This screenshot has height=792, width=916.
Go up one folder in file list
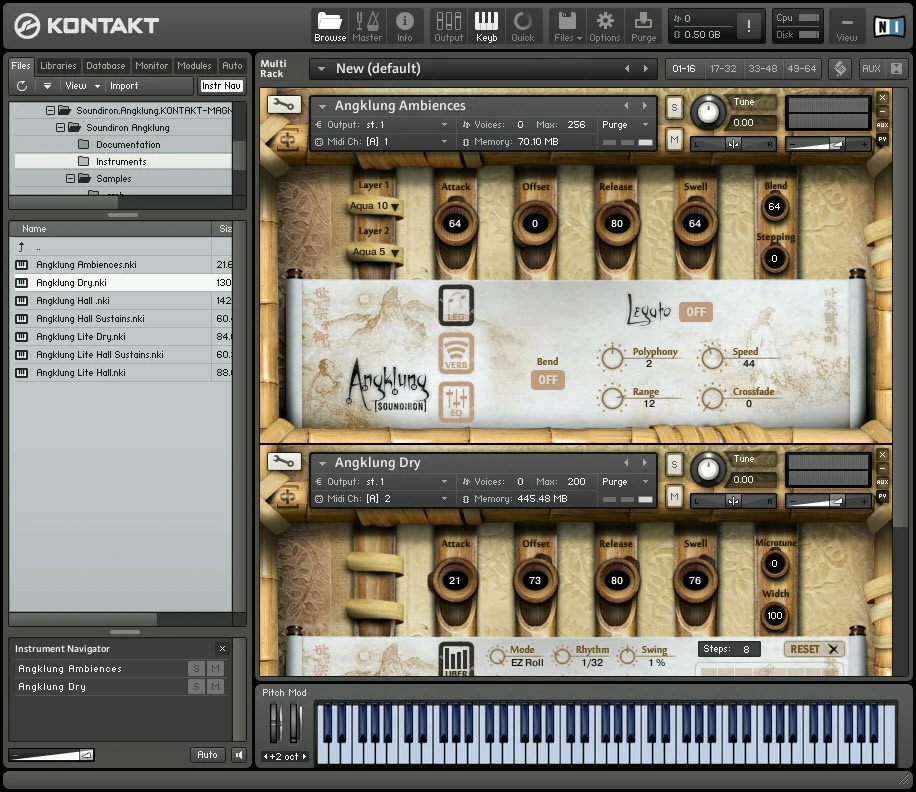click(x=22, y=246)
